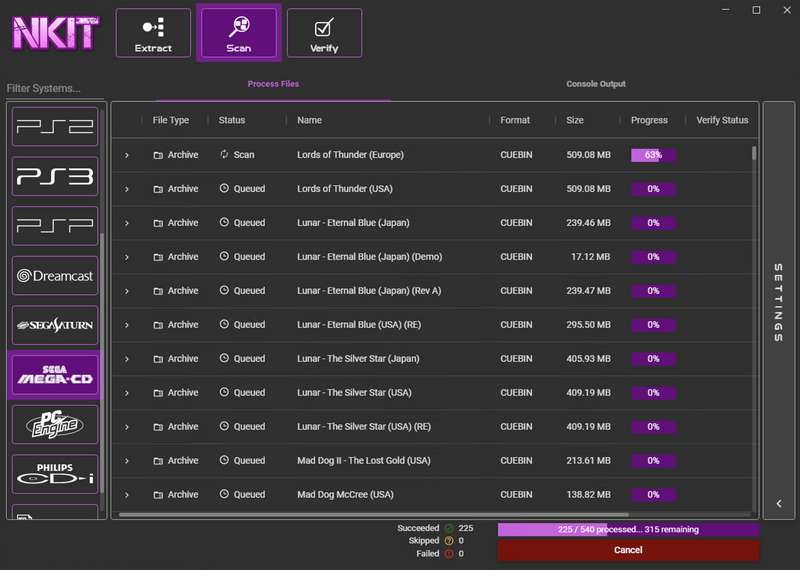Click the file list vertical scrollbar
Viewport: 800px width, 570px height.
[x=754, y=154]
